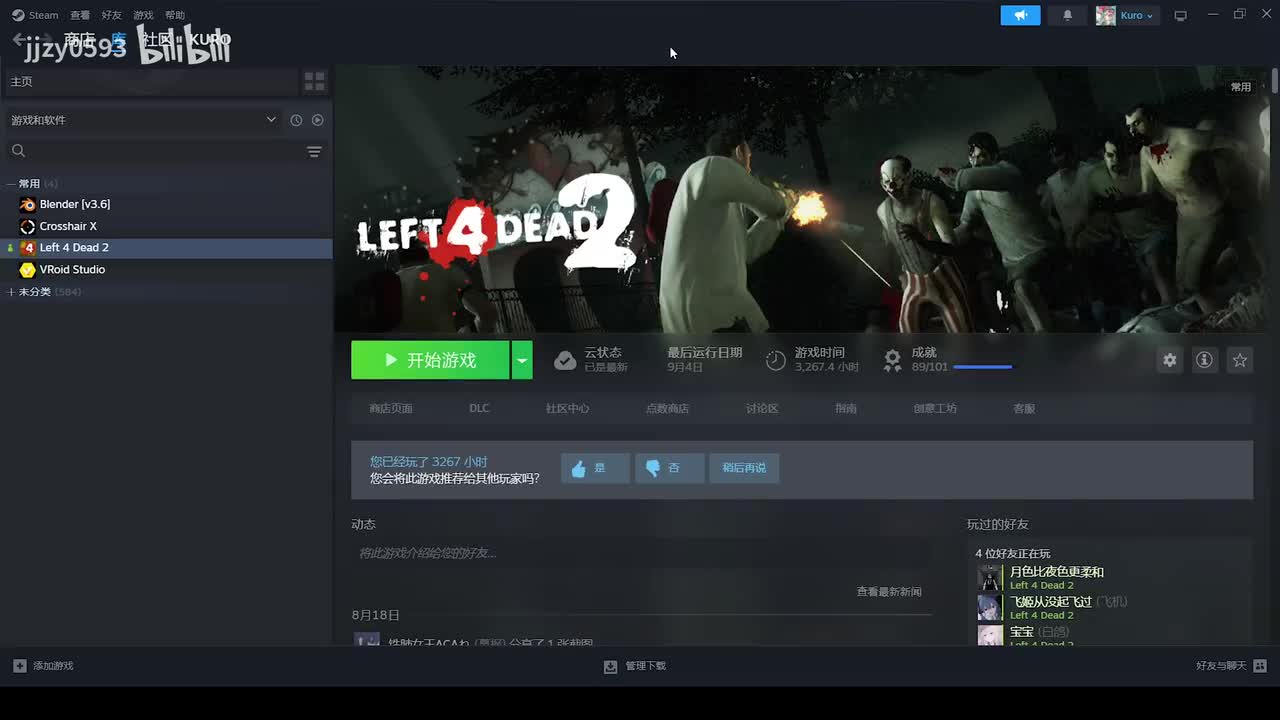Image resolution: width=1280 pixels, height=720 pixels.
Task: Open the 指南 tab
Action: click(x=846, y=408)
